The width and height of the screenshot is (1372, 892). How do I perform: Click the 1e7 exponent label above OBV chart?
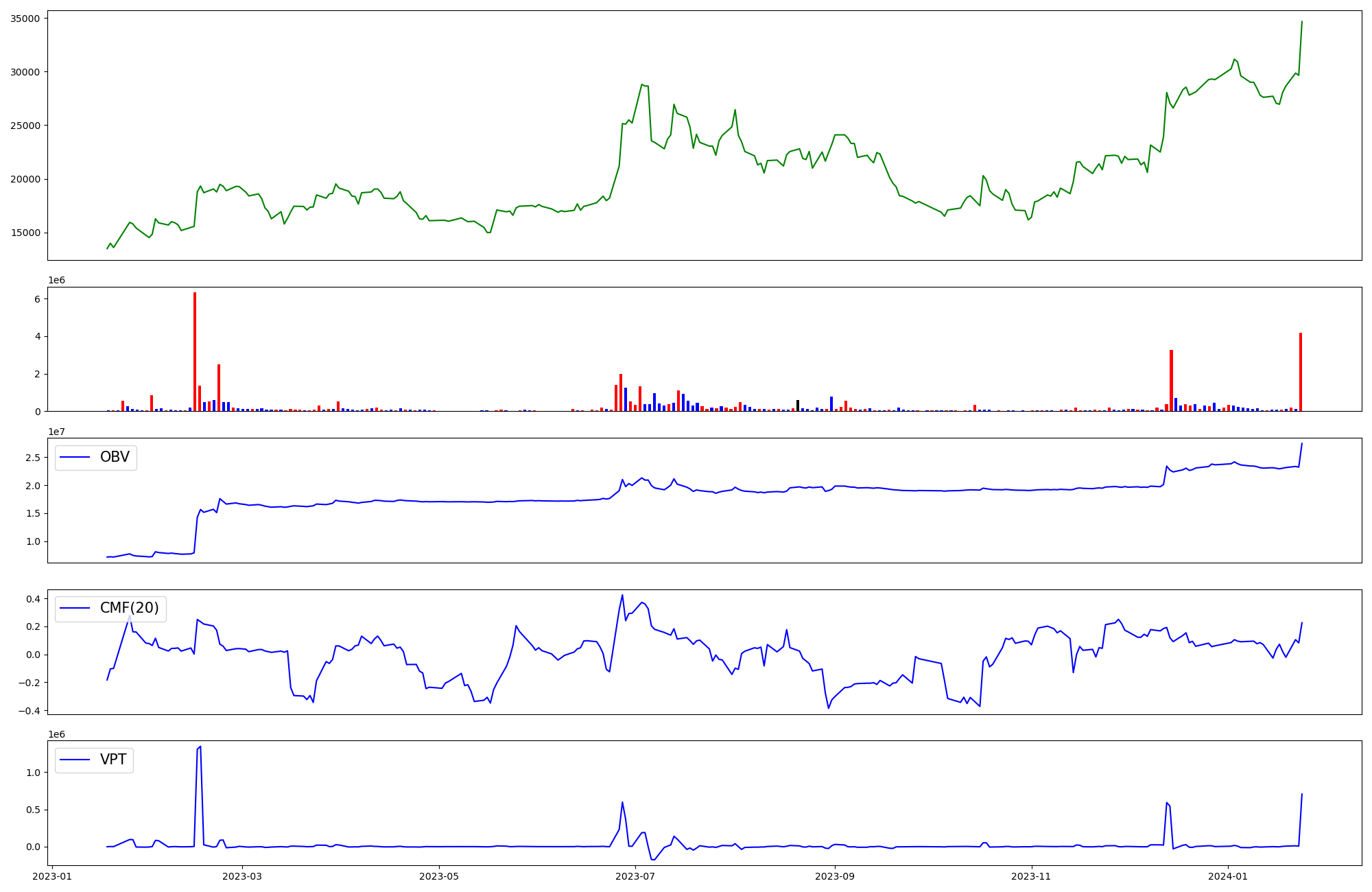coord(56,432)
